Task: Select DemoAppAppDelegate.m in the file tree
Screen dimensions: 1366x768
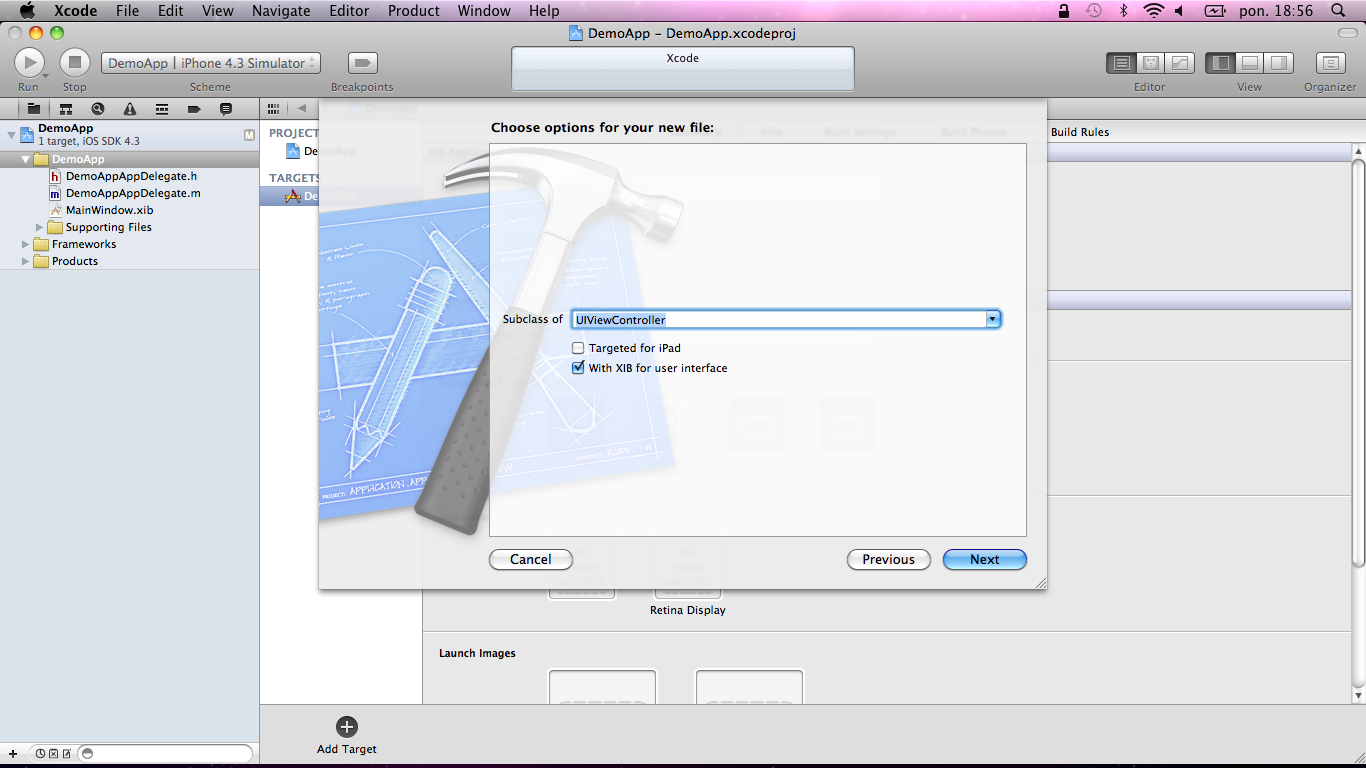Action: click(133, 193)
